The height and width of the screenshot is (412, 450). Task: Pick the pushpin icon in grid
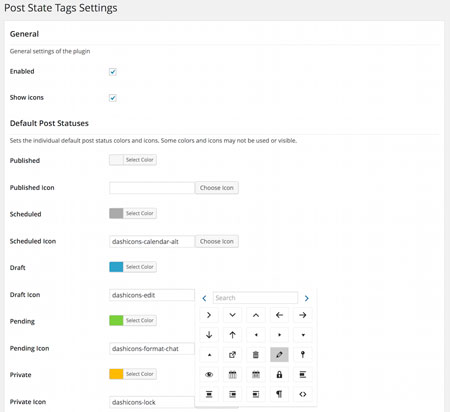click(303, 355)
